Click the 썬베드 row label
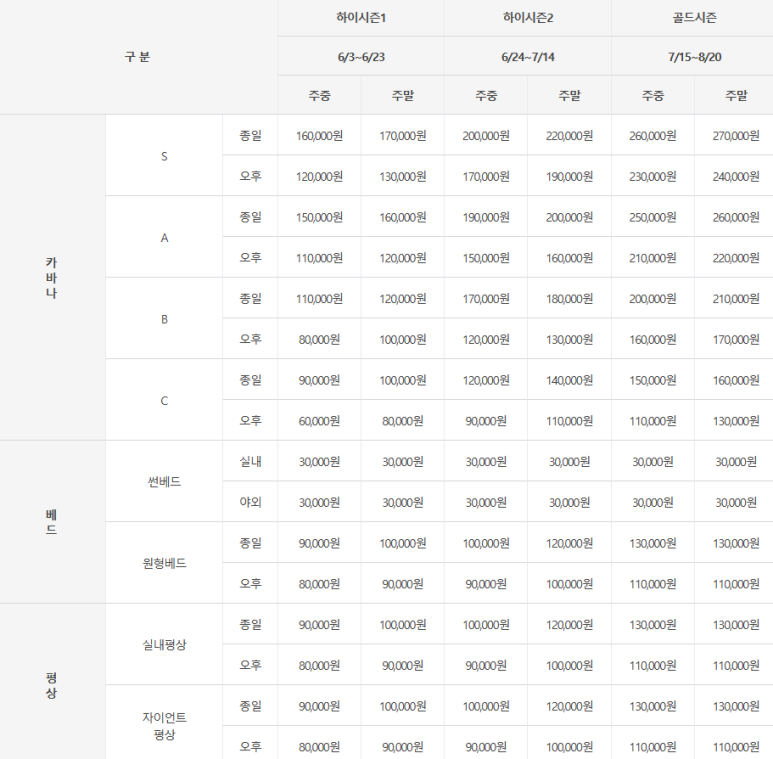 point(164,482)
